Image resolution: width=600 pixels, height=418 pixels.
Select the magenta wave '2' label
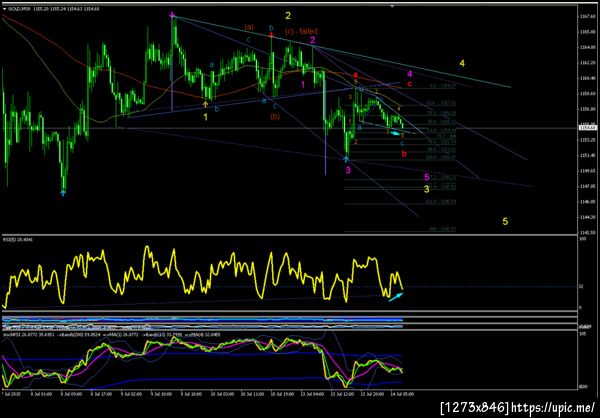[x=313, y=40]
